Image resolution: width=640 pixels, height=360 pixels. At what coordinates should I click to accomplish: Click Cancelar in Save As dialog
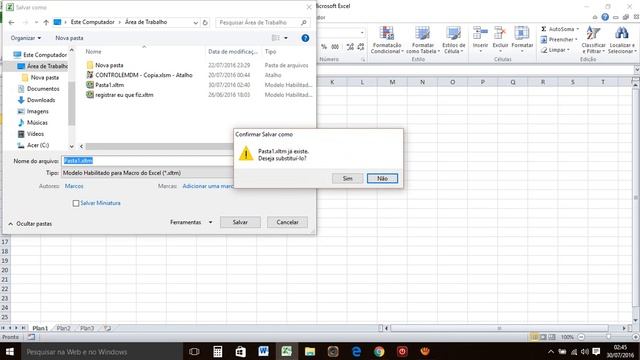point(287,222)
